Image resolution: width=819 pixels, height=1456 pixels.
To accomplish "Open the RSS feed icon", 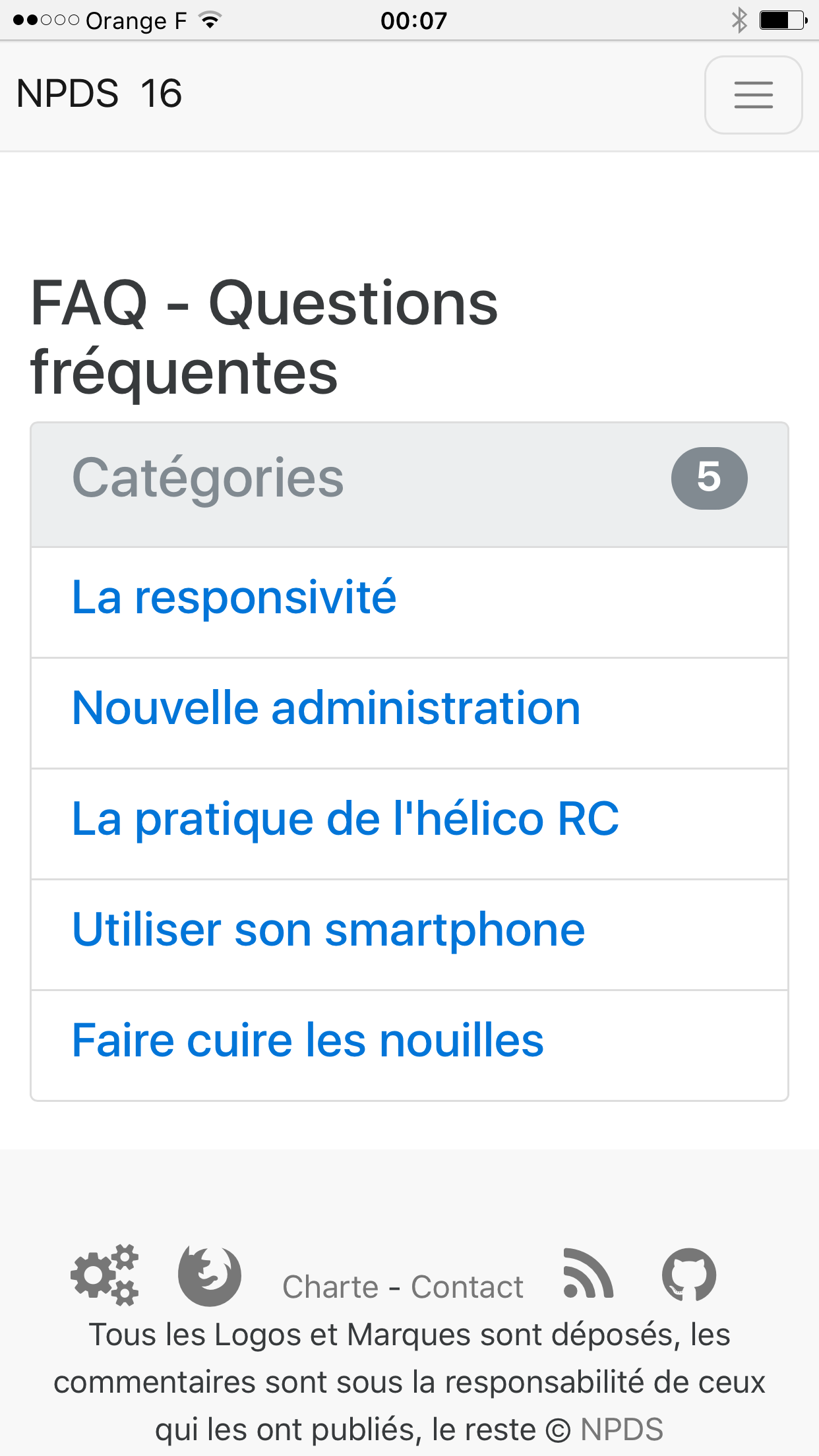I will coord(588,1273).
